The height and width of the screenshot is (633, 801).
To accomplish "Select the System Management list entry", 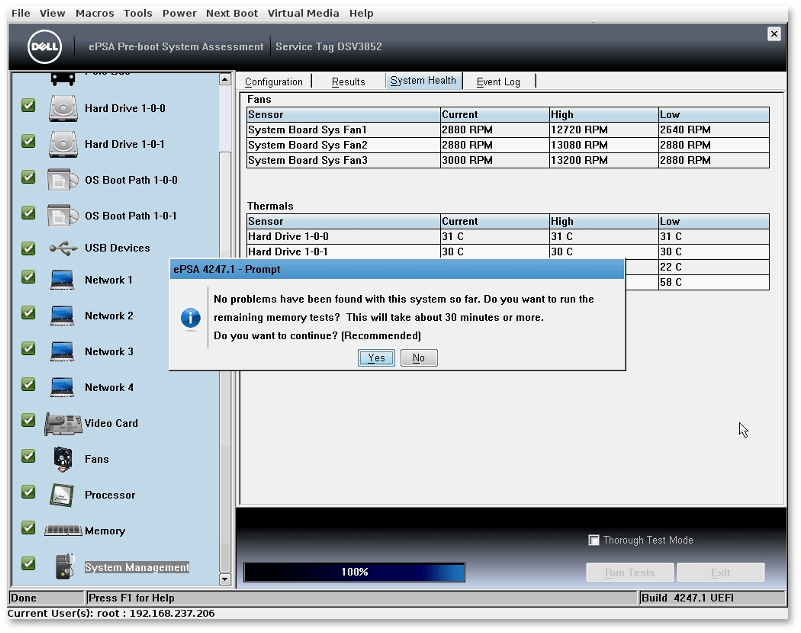I will [x=137, y=567].
